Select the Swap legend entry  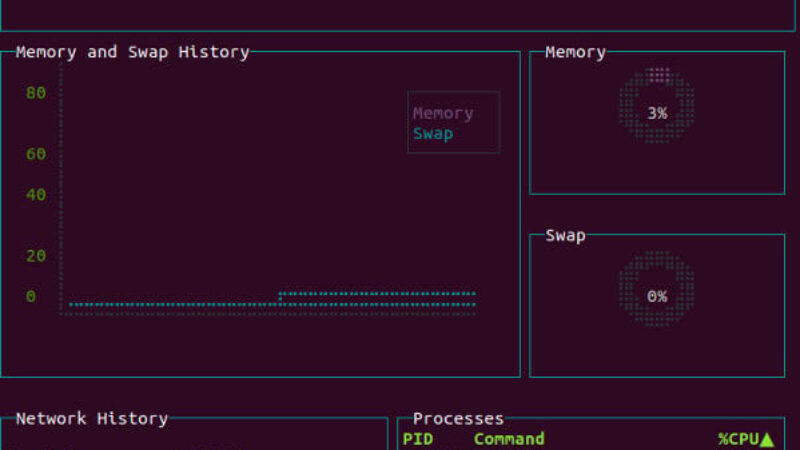[x=433, y=133]
